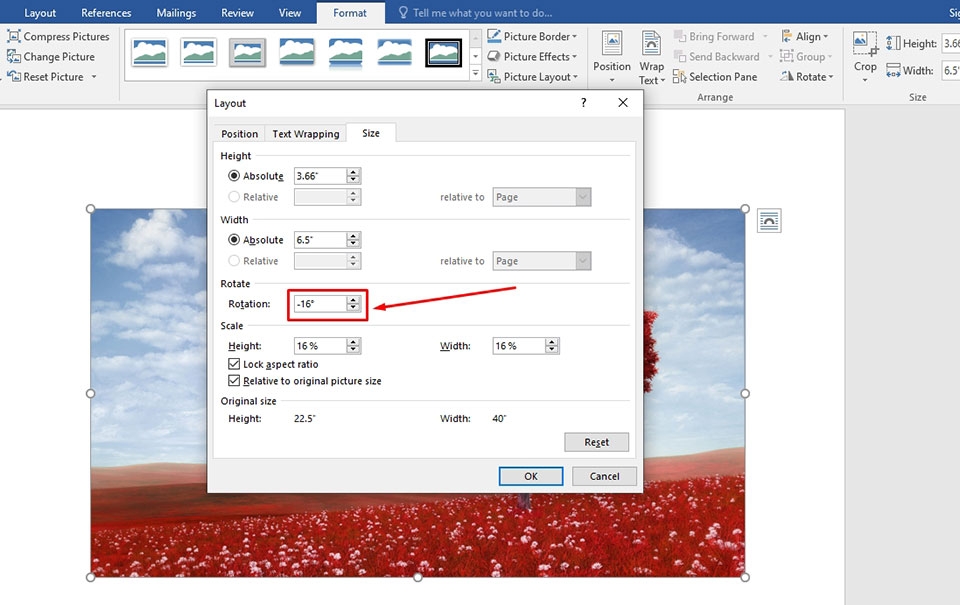
Task: Click Cancel in the Layout dialog
Action: point(604,476)
